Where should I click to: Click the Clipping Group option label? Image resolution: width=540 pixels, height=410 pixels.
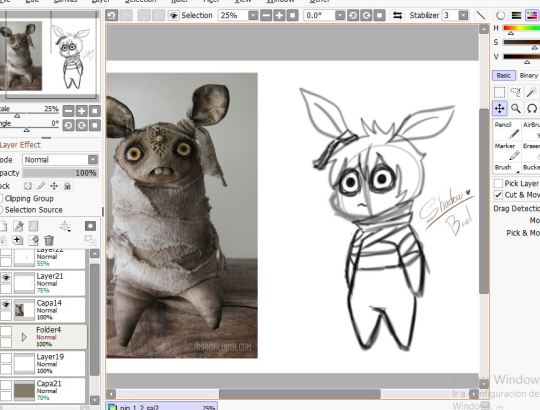point(29,199)
